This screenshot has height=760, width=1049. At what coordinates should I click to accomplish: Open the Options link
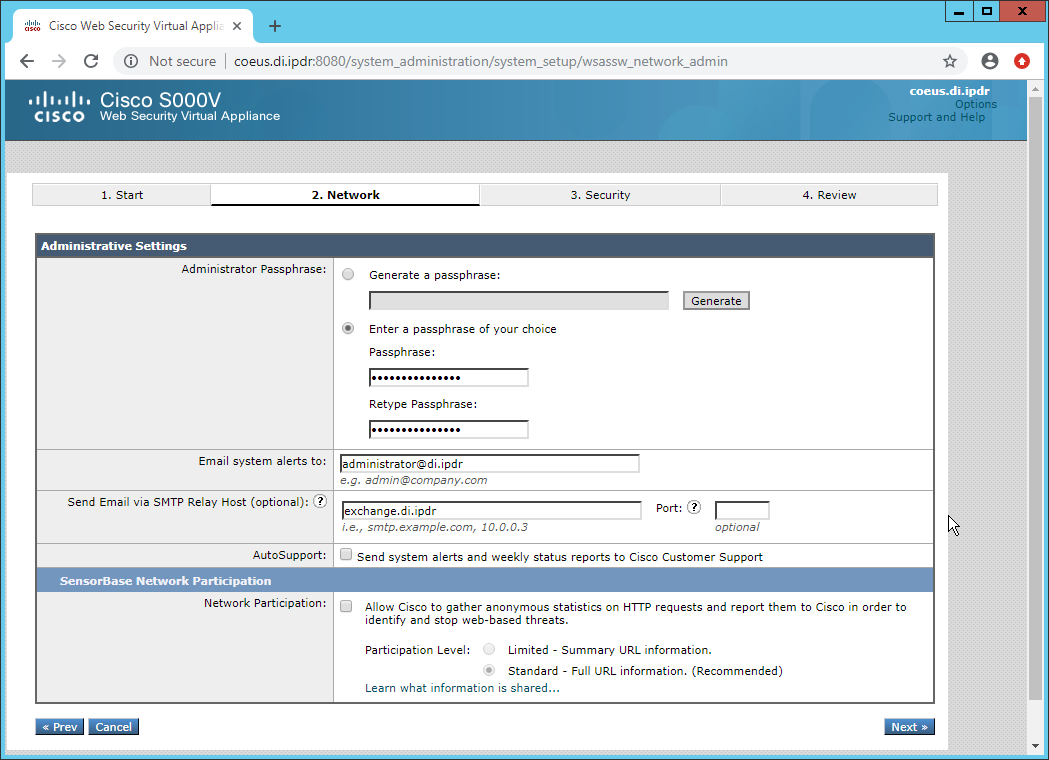click(975, 104)
